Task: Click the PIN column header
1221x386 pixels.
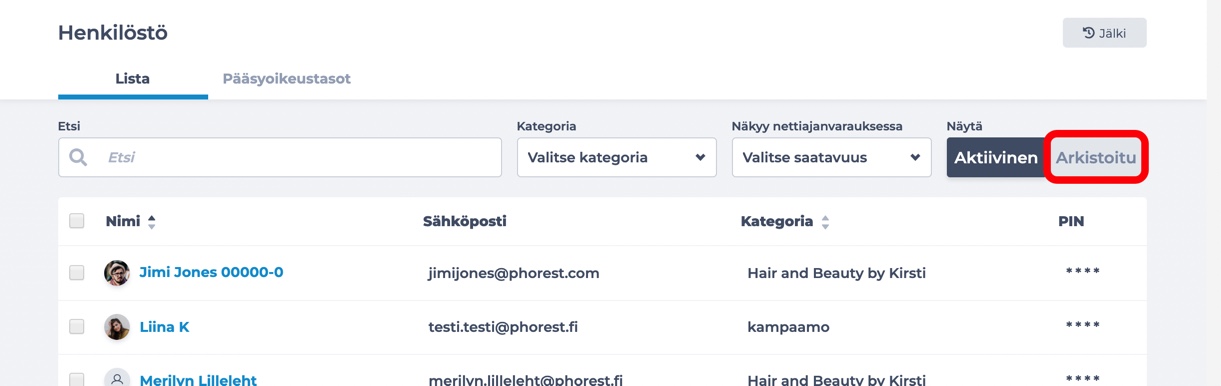Action: [x=1071, y=221]
